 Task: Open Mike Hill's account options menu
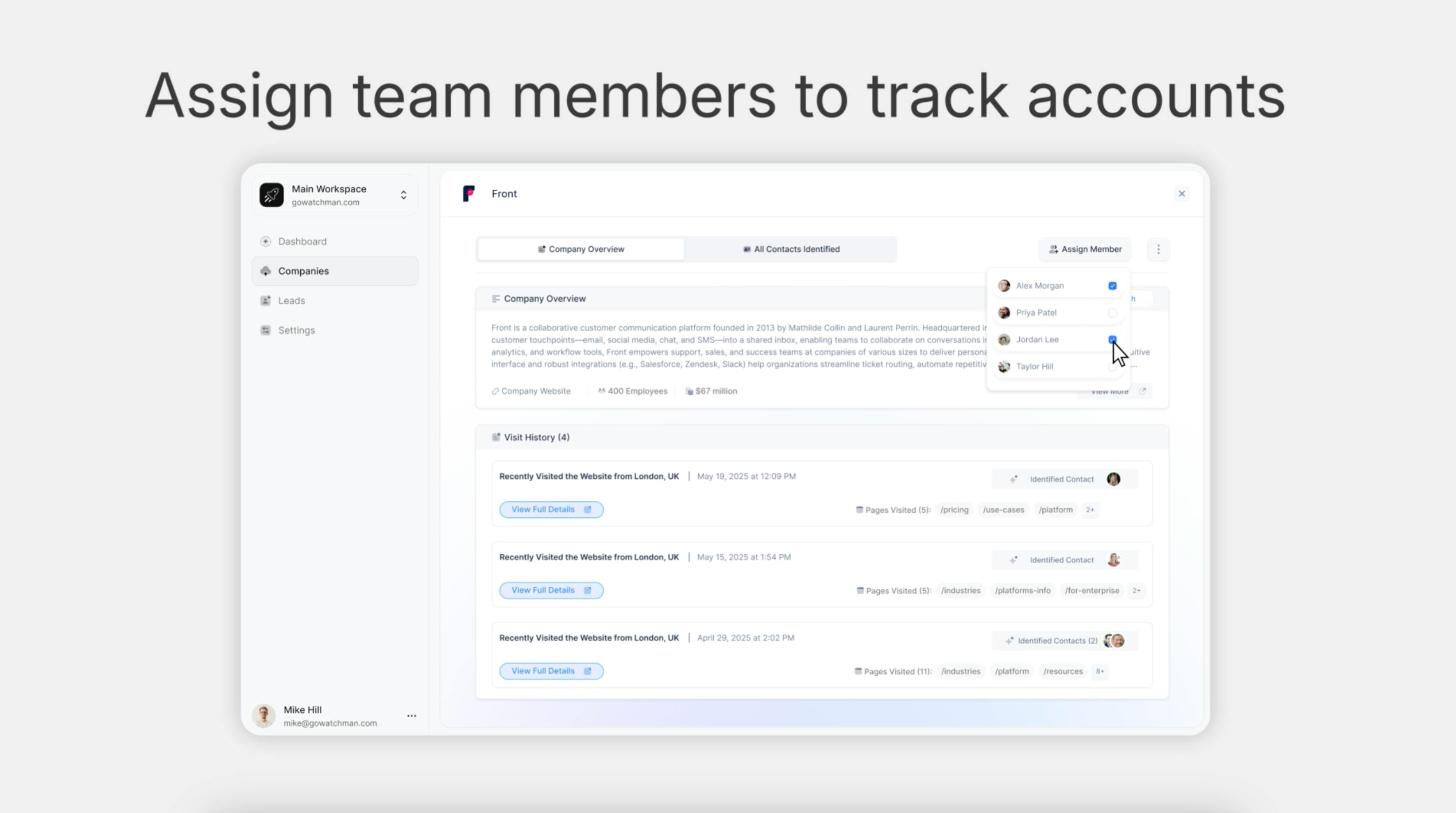412,716
